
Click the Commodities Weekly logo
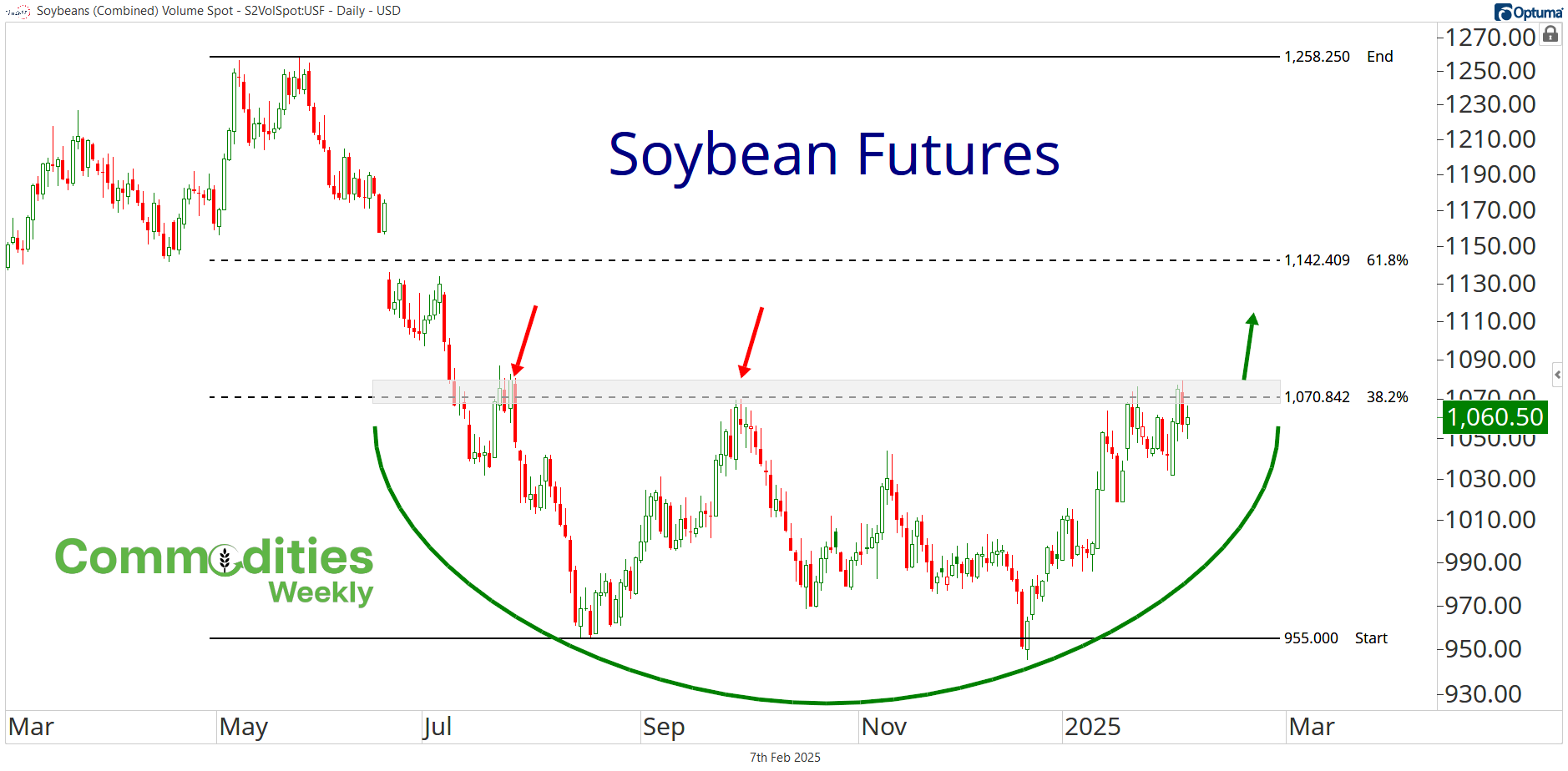coord(215,571)
